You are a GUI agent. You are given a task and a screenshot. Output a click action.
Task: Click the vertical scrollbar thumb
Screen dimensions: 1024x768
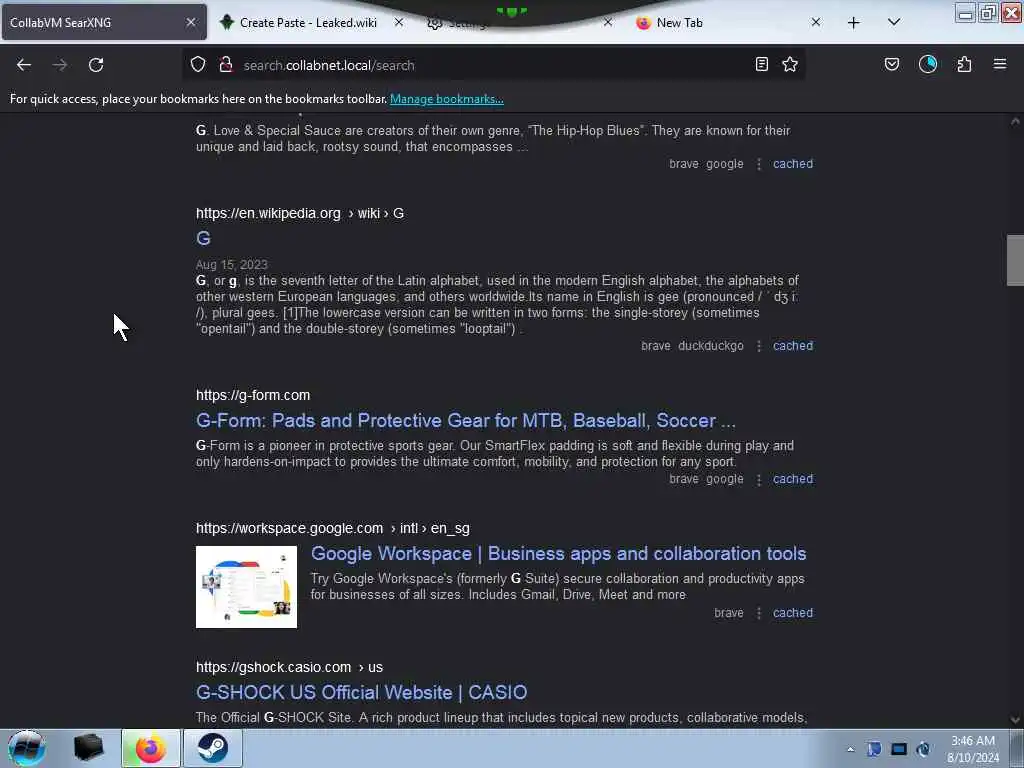1015,261
